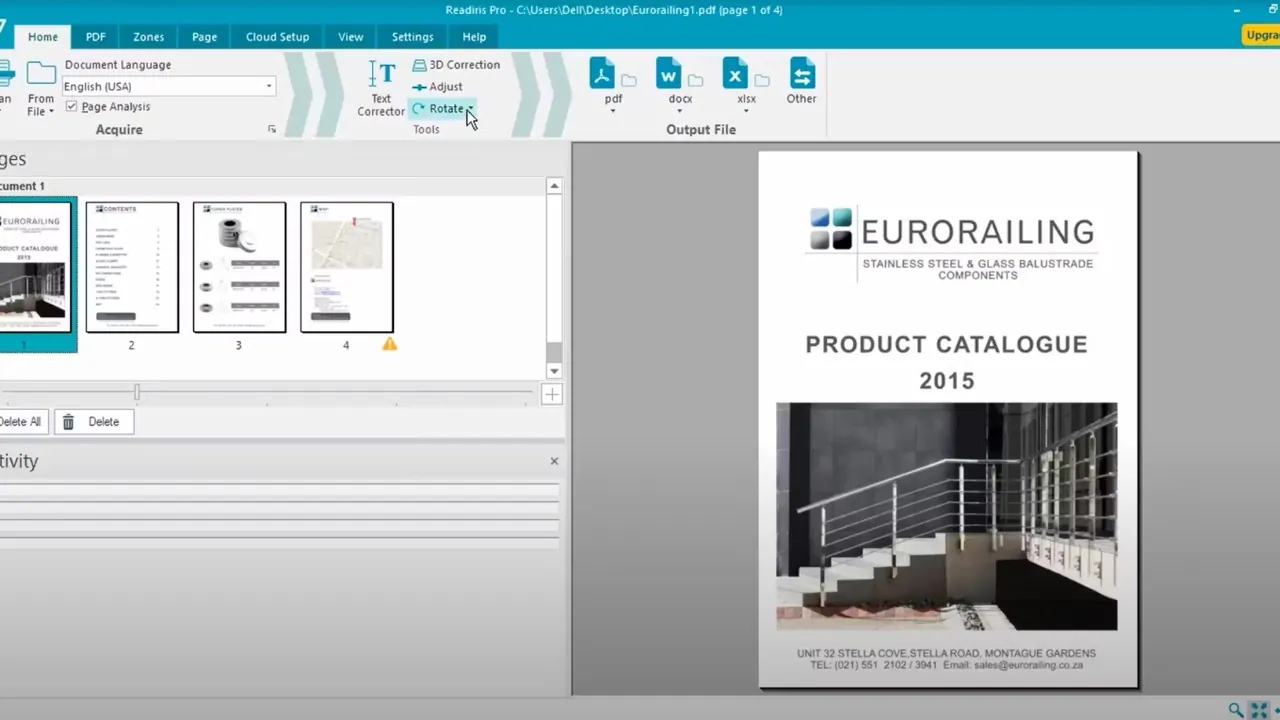
Task: Click the pages panel scroll up arrow
Action: pyautogui.click(x=554, y=186)
